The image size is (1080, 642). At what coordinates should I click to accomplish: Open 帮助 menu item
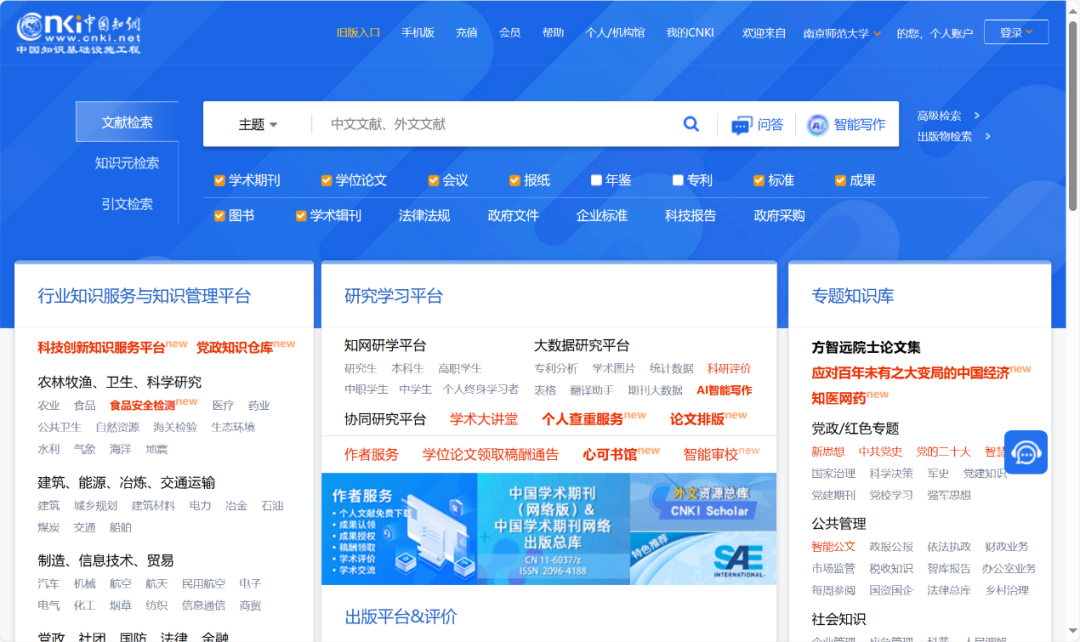pos(553,32)
